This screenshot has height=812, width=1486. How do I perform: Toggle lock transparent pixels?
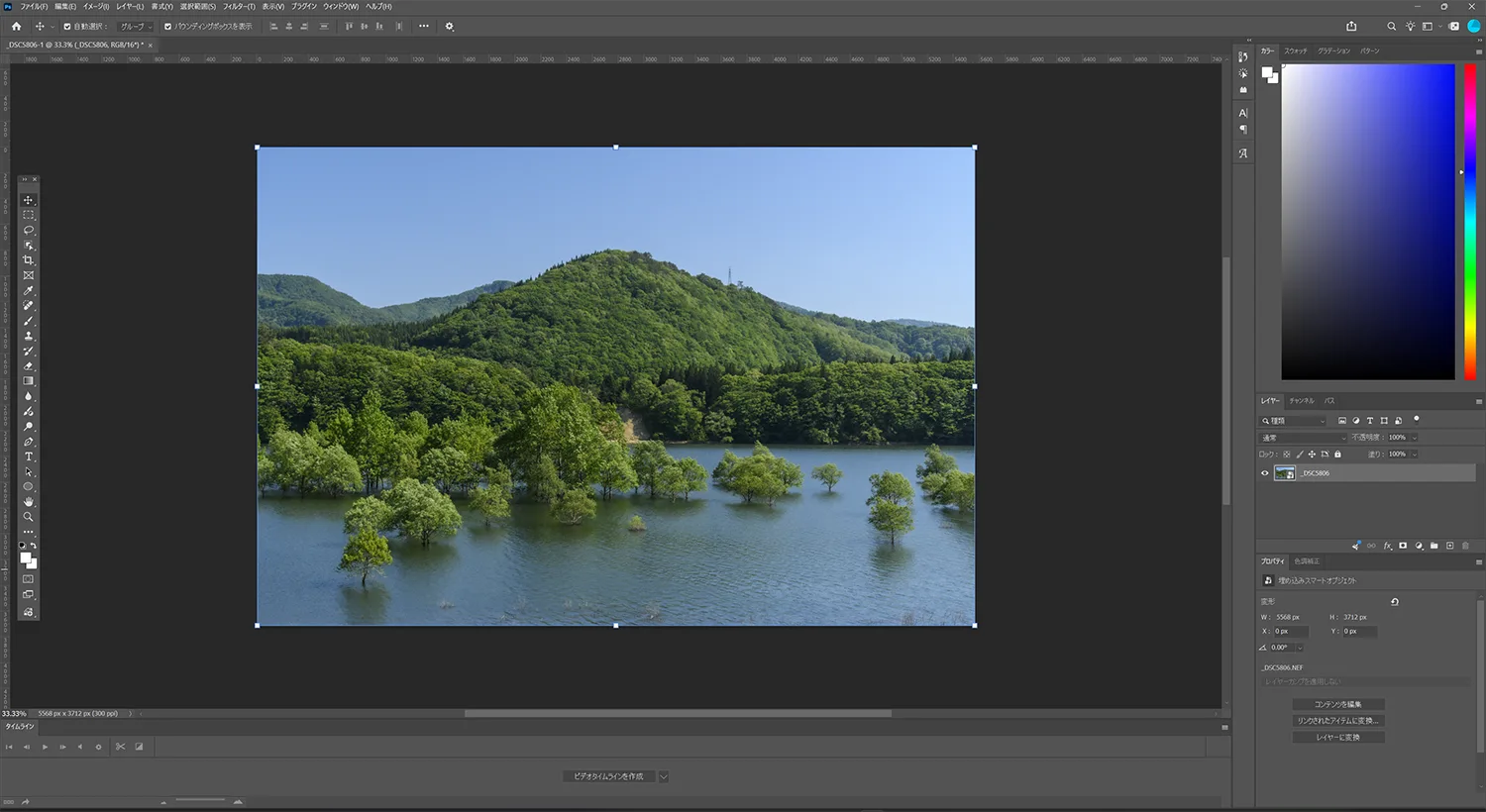pos(1287,455)
